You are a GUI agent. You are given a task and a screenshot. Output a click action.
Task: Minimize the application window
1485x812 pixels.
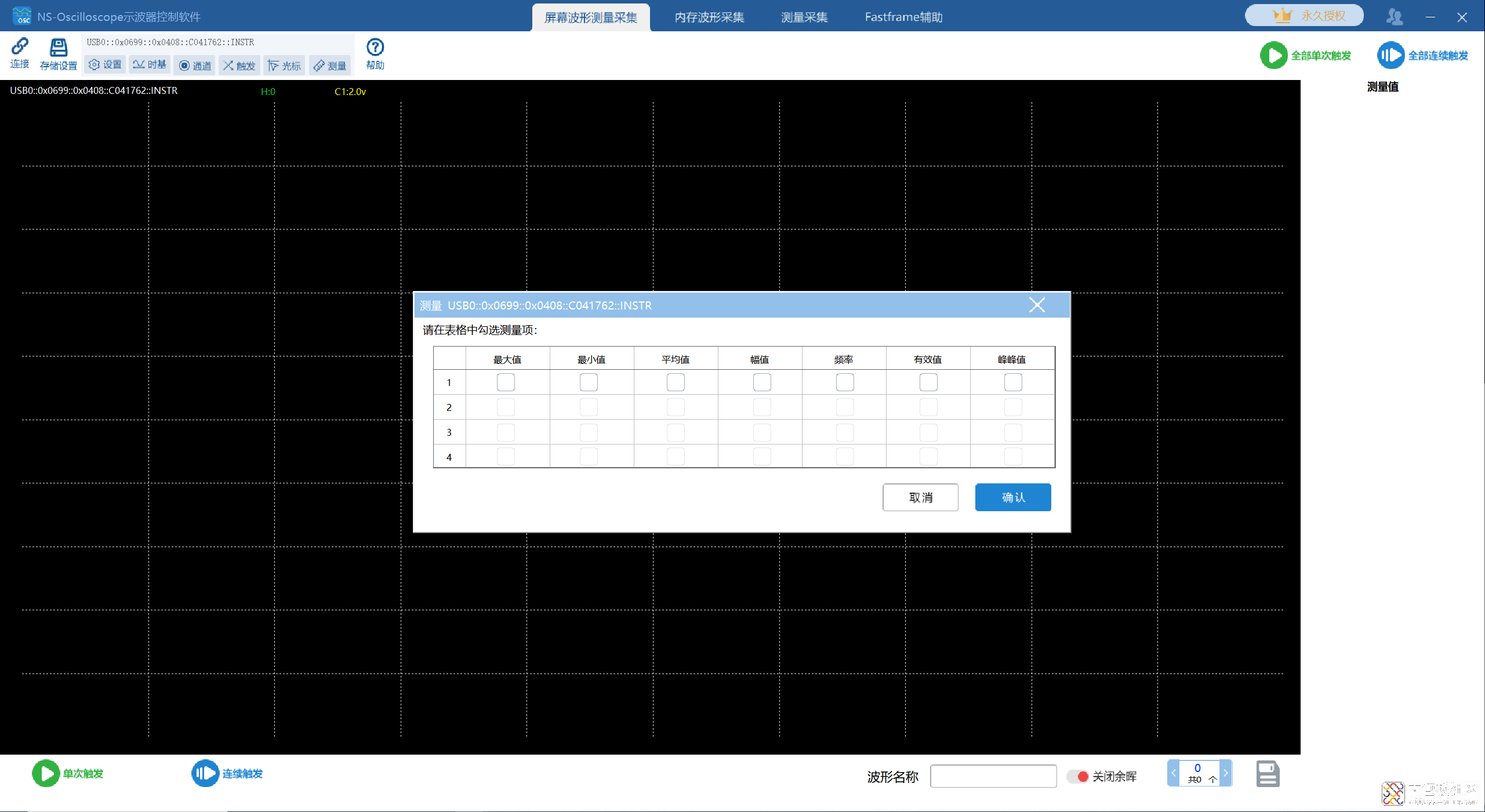1430,17
